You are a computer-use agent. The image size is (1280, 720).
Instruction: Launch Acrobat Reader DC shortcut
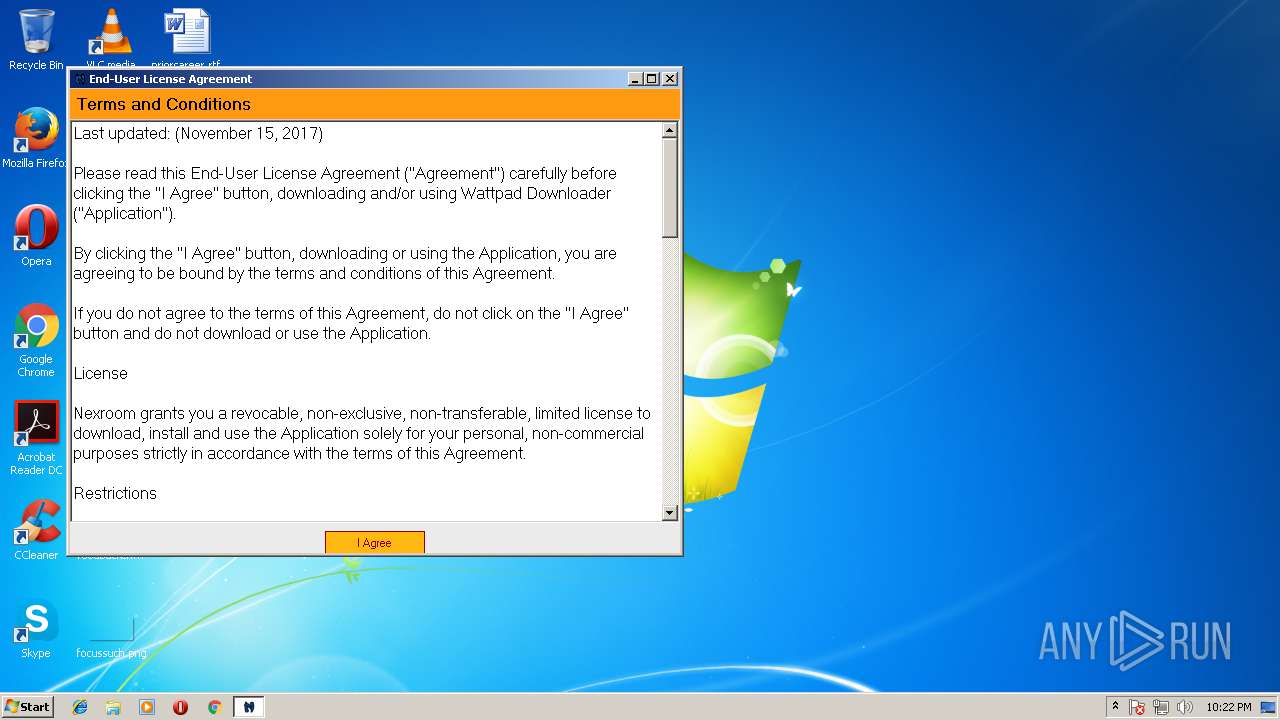36,438
